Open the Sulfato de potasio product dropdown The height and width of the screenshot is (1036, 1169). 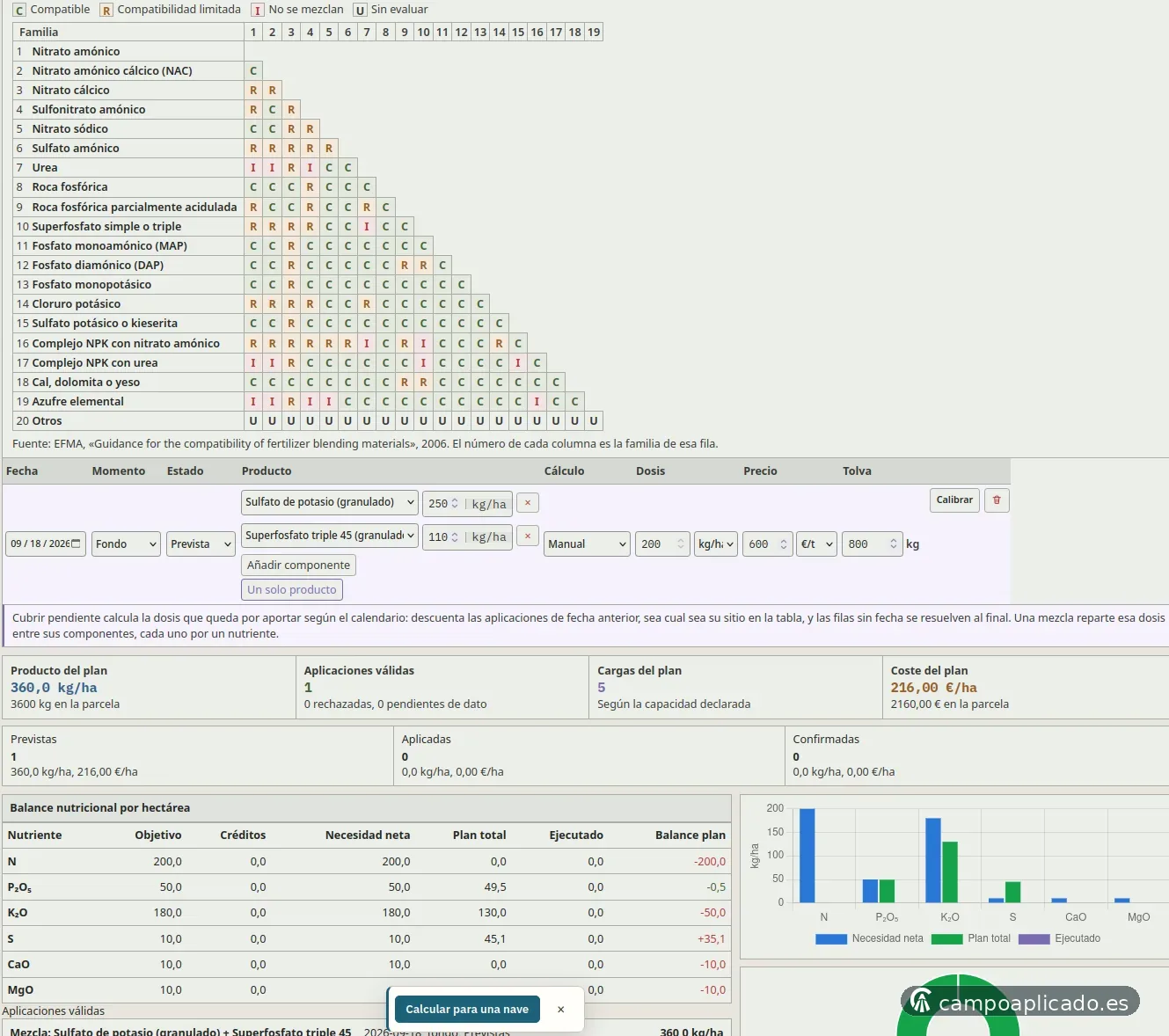pos(330,502)
